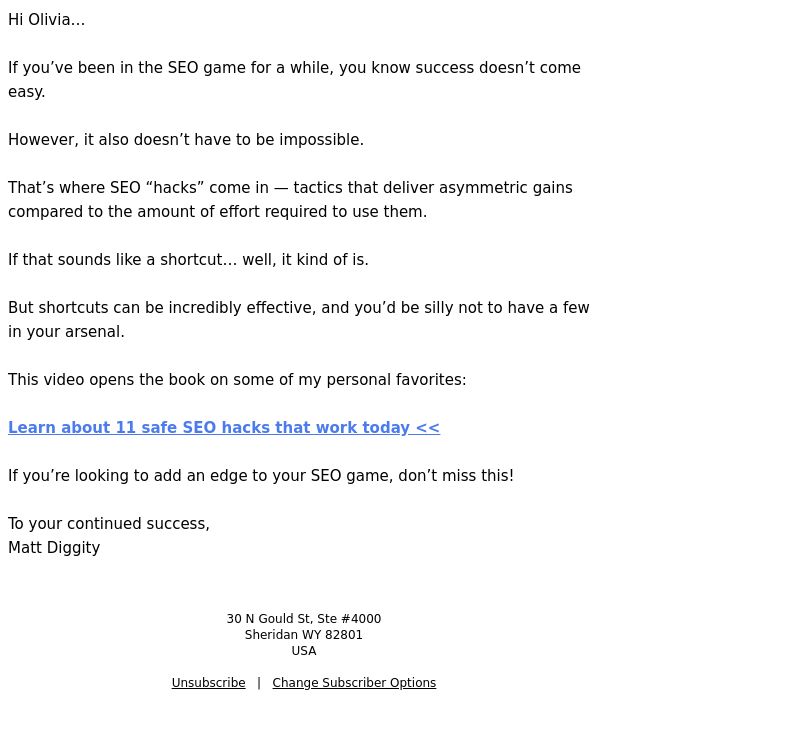This screenshot has width=800, height=734.
Task: Click the Matt Diggity signature name
Action: click(54, 548)
